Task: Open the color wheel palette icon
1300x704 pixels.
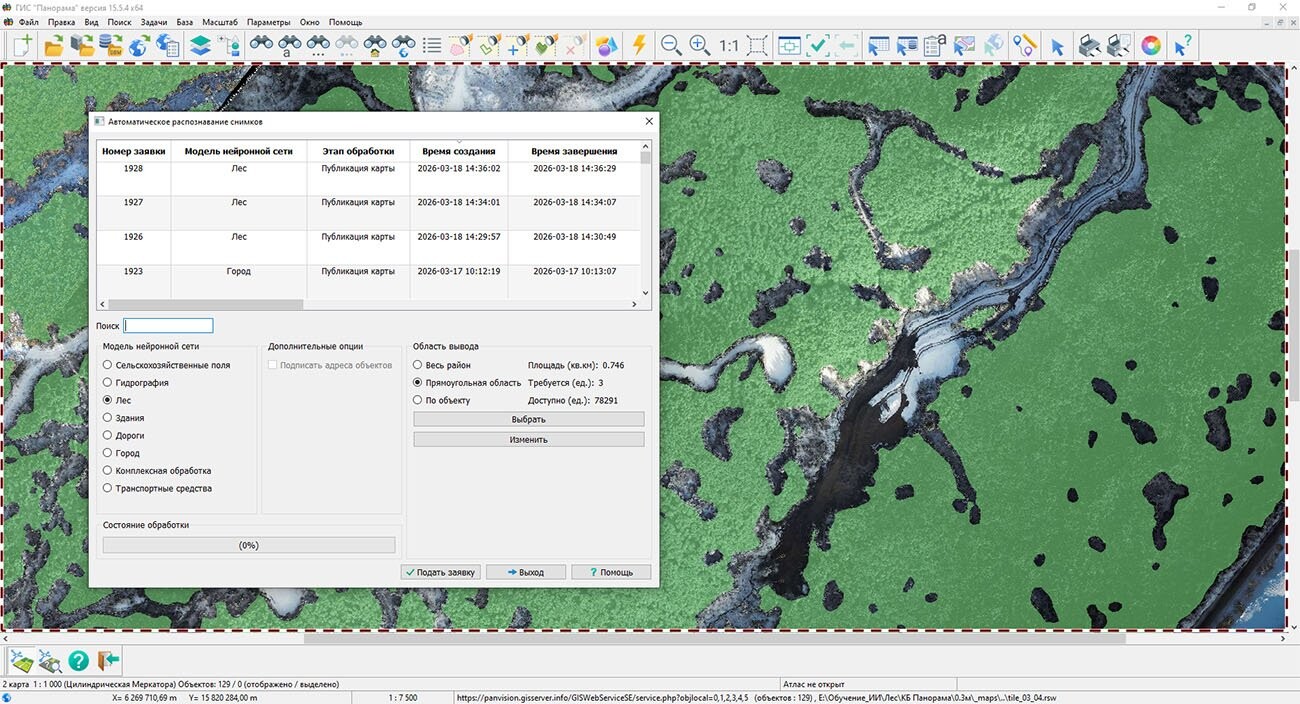Action: tap(1151, 45)
